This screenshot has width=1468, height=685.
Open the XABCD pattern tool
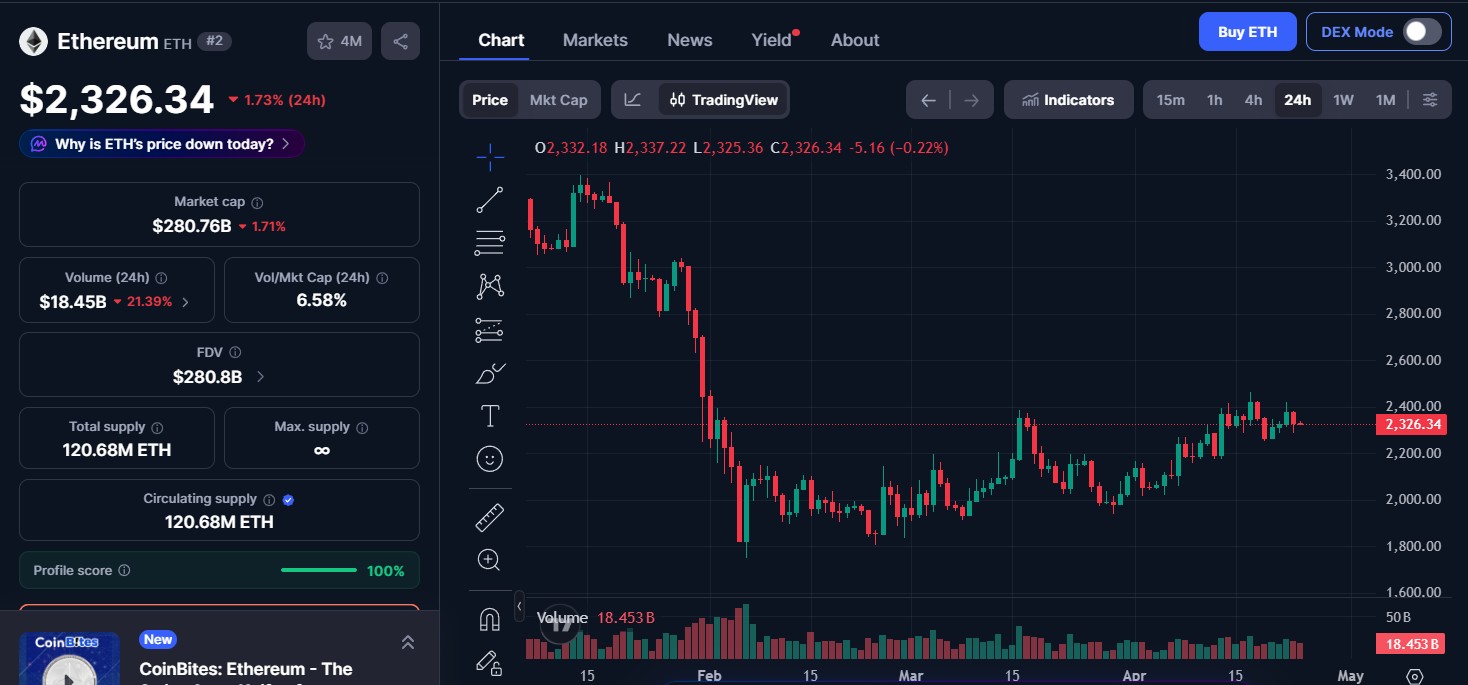point(489,285)
